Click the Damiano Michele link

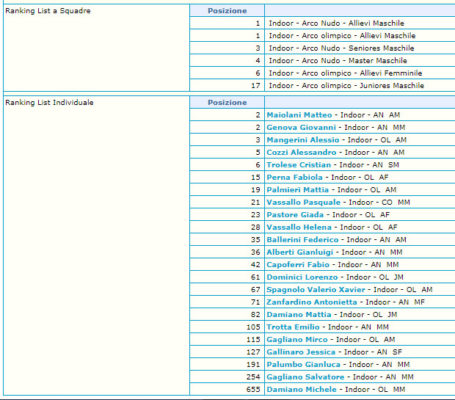pyautogui.click(x=301, y=390)
